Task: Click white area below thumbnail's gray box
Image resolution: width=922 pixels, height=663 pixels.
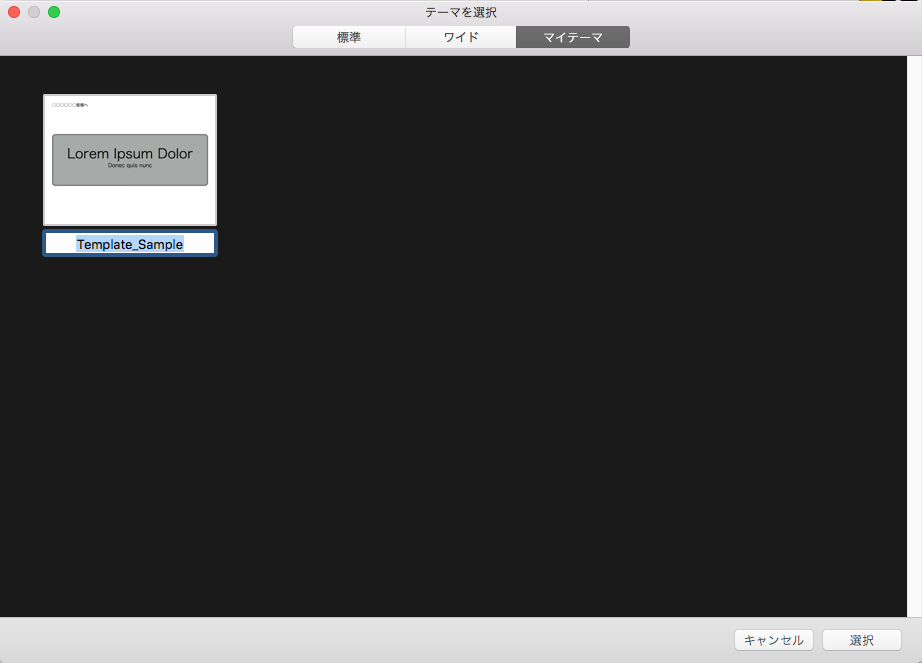Action: point(130,205)
